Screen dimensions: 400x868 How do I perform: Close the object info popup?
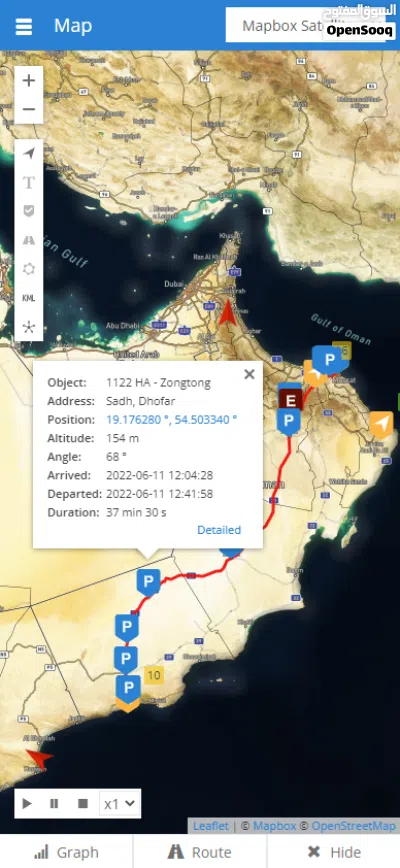pyautogui.click(x=250, y=374)
